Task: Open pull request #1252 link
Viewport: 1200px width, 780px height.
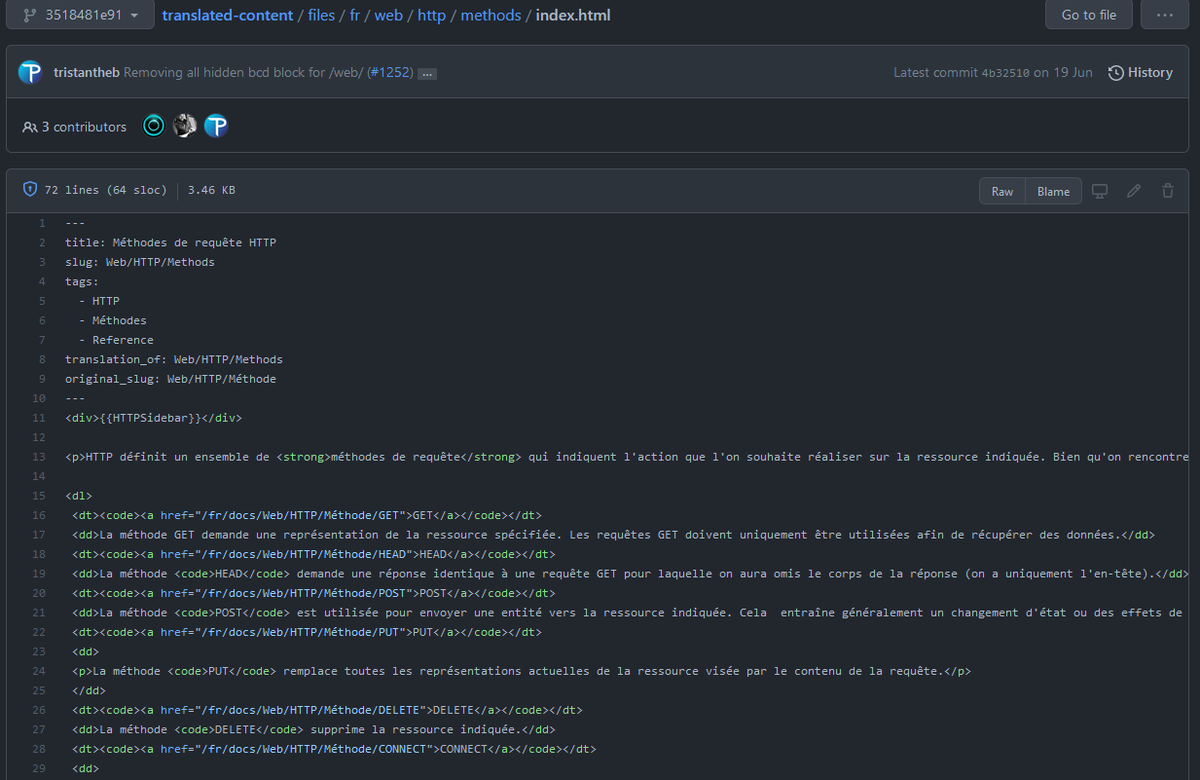Action: pyautogui.click(x=390, y=72)
